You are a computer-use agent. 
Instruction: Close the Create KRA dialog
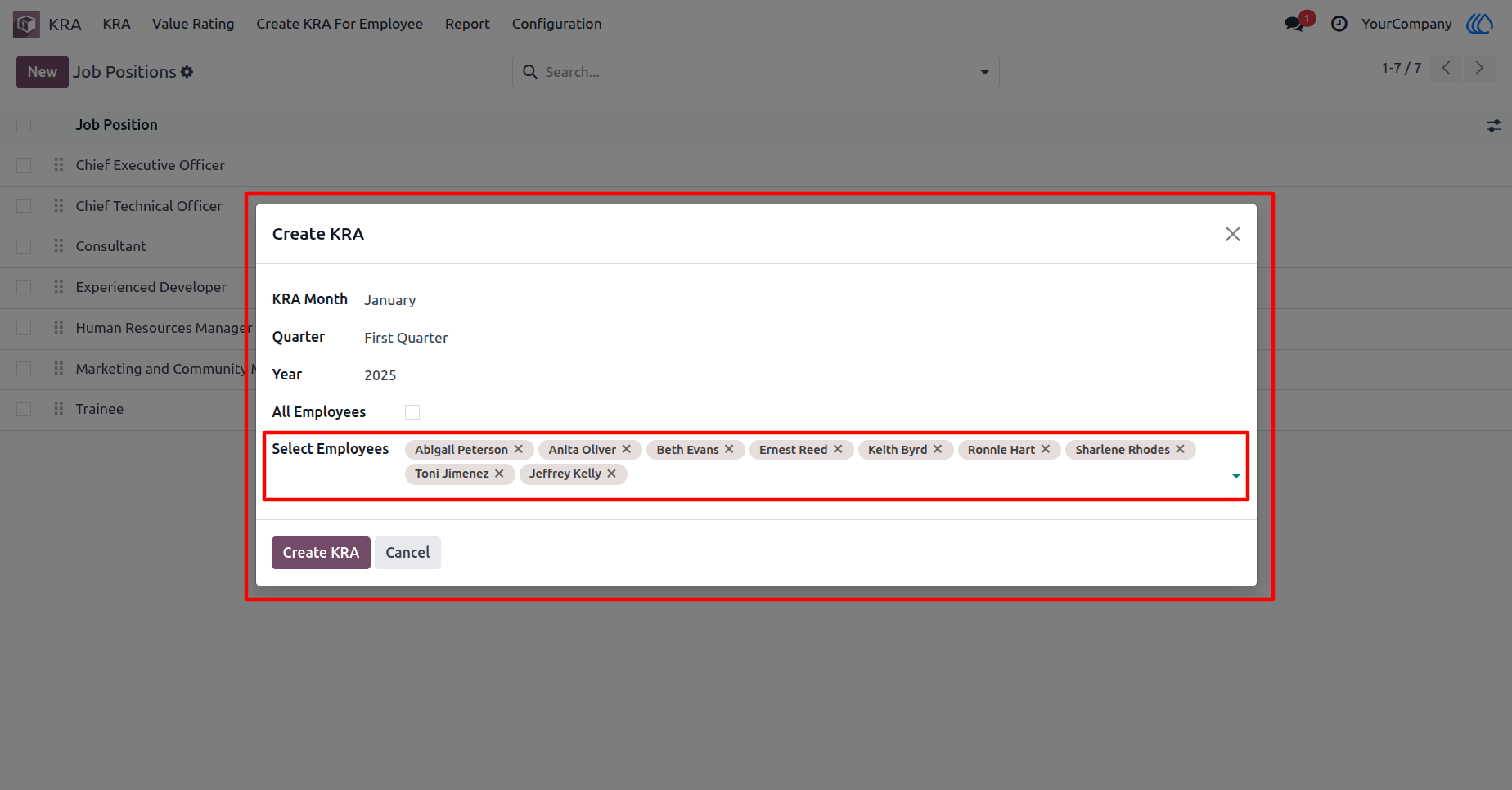click(1233, 234)
